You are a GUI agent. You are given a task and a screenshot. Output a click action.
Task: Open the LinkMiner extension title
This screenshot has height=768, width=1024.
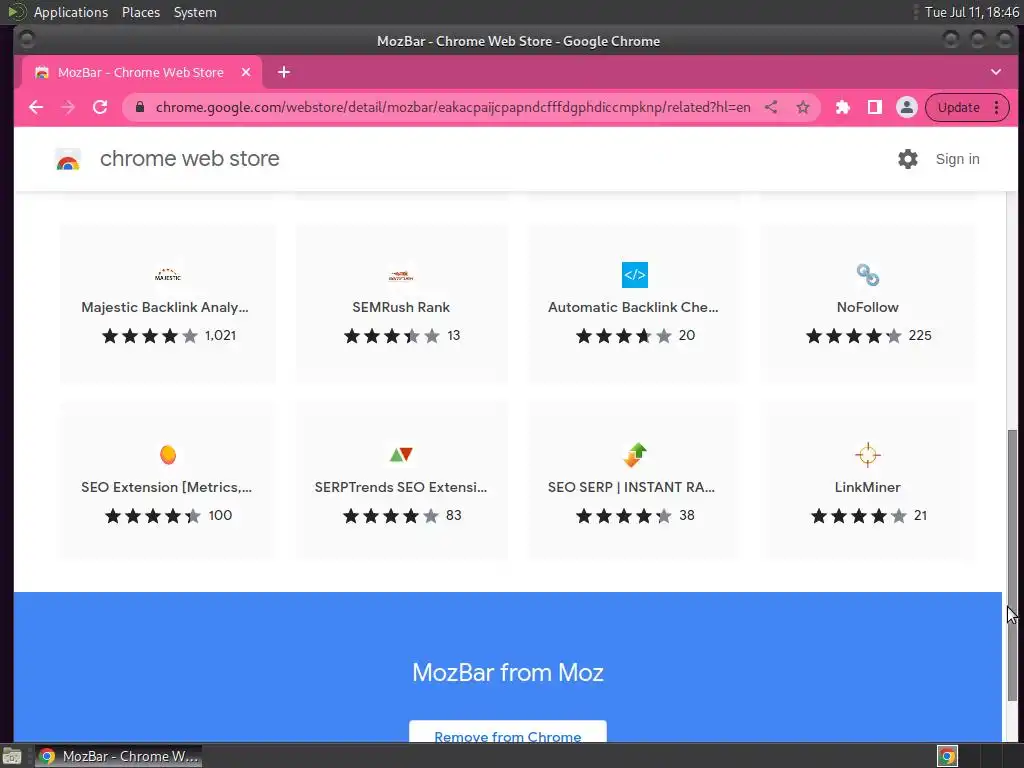(867, 487)
